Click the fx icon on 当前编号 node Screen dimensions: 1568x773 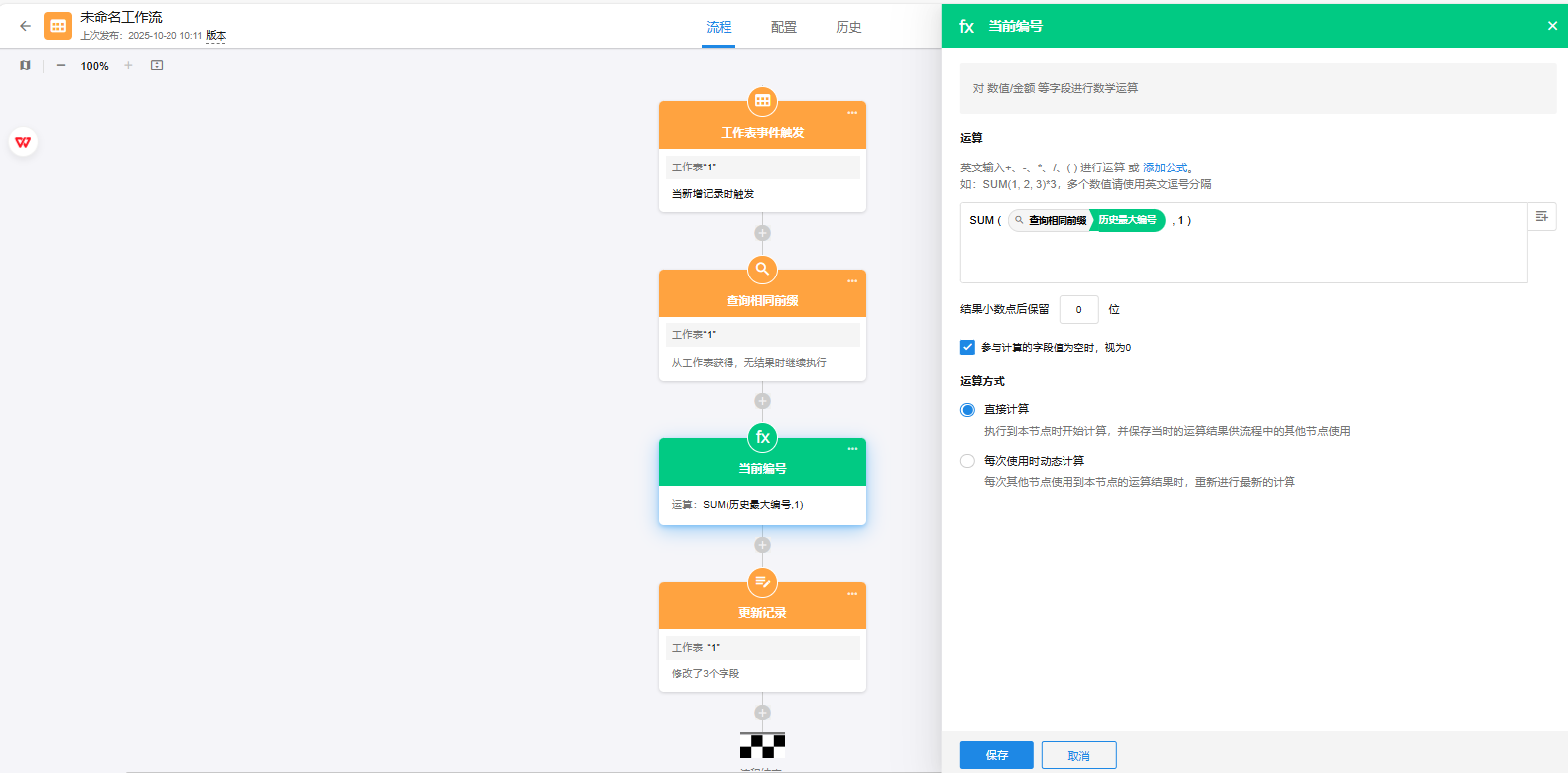click(762, 437)
